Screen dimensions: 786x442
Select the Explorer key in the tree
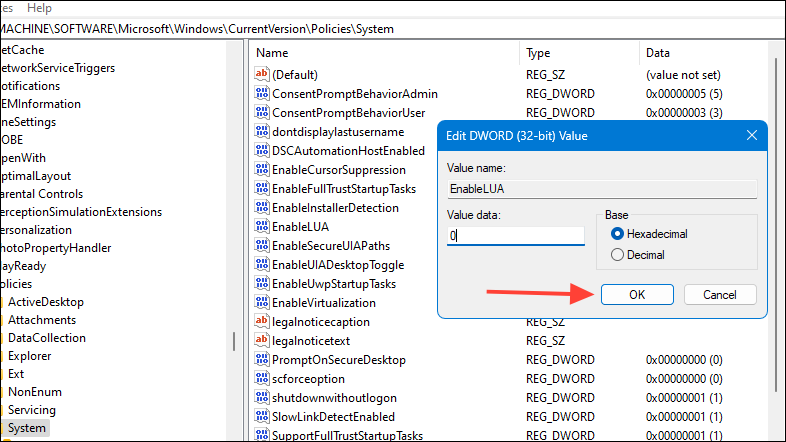[x=30, y=356]
